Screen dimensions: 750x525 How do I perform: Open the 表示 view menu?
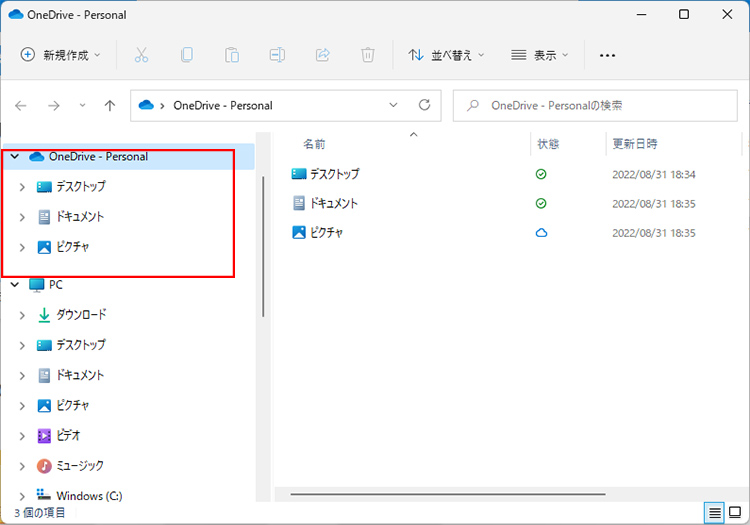539,55
